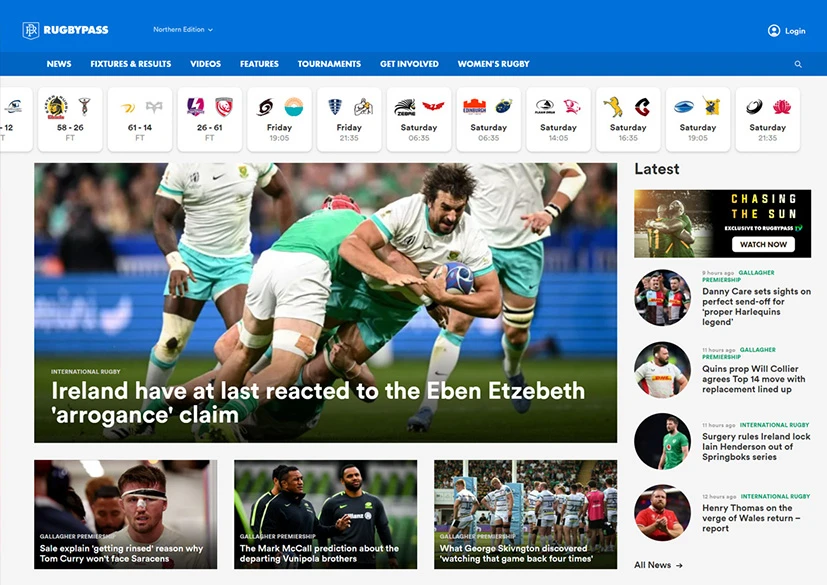Viewport: 827px width, 585px height.
Task: Open the 58 - 26 match score card
Action: pyautogui.click(x=70, y=120)
